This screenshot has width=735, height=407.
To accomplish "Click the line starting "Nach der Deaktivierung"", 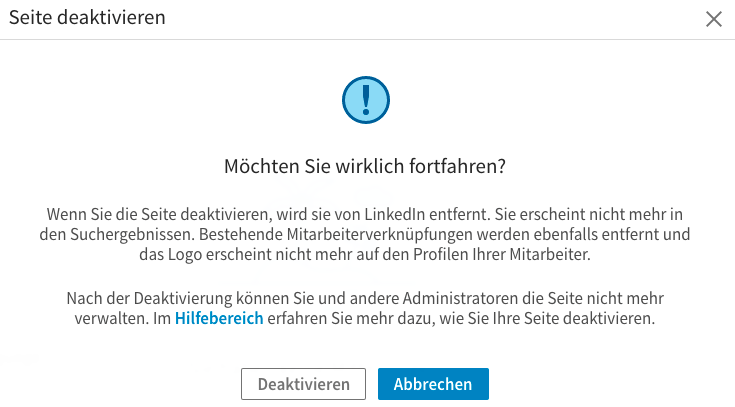I will click(x=366, y=298).
